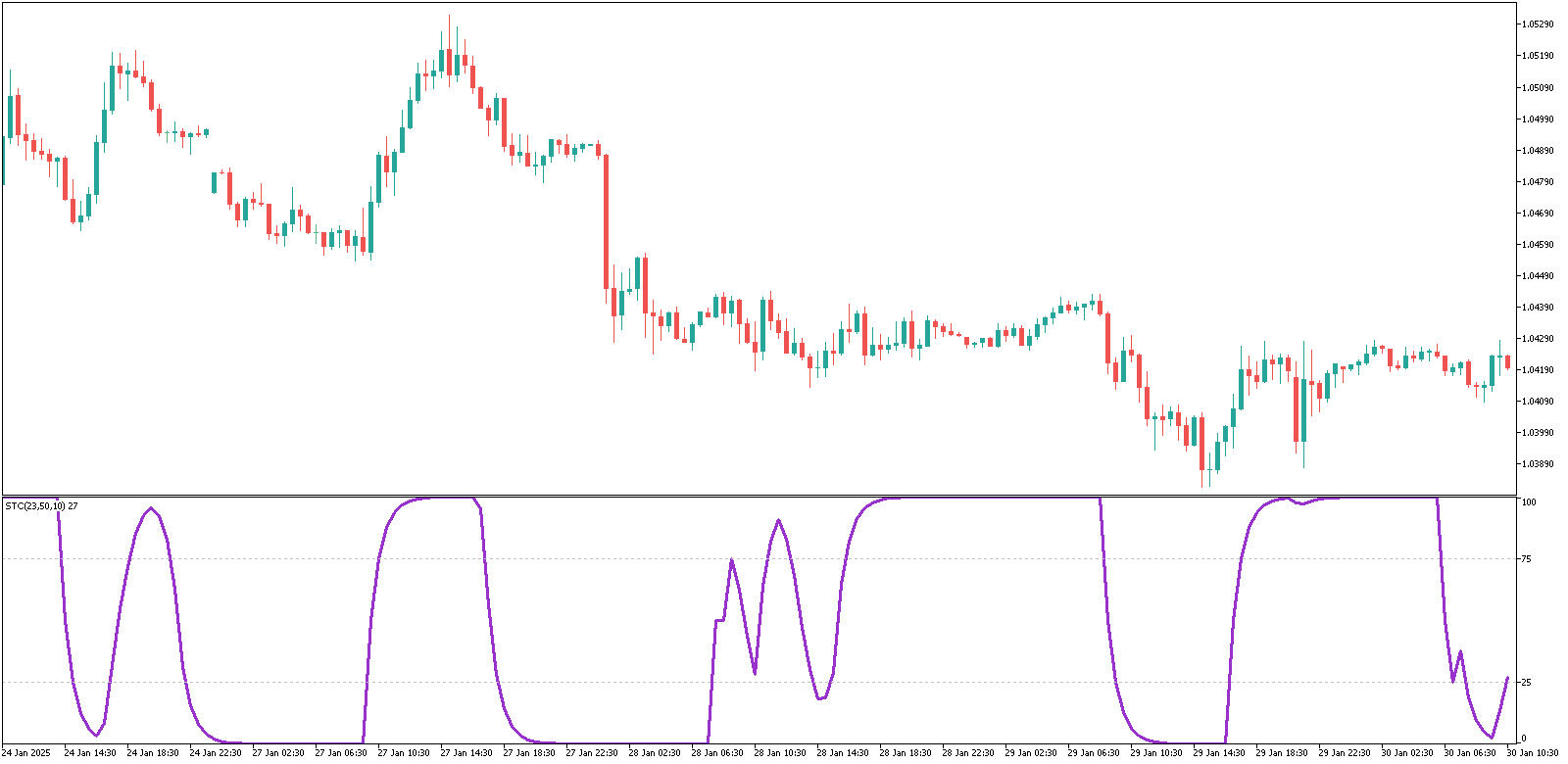Click the 28 Jan 02:30 time label

click(655, 753)
